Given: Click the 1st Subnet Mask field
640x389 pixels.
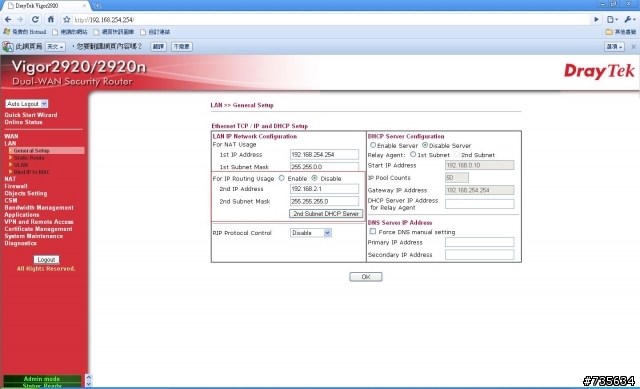Looking at the screenshot, I should pyautogui.click(x=324, y=167).
